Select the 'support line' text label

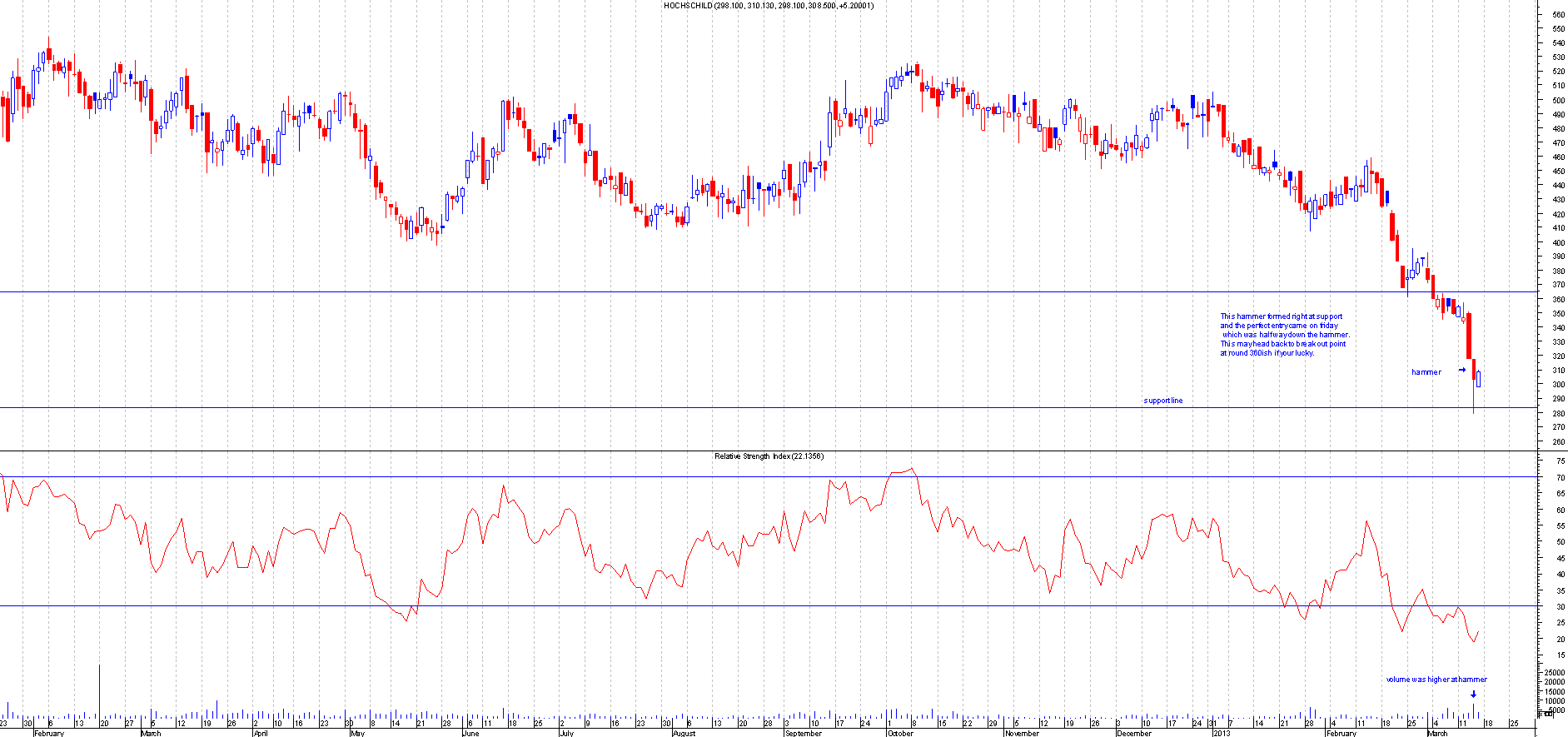pyautogui.click(x=1162, y=401)
